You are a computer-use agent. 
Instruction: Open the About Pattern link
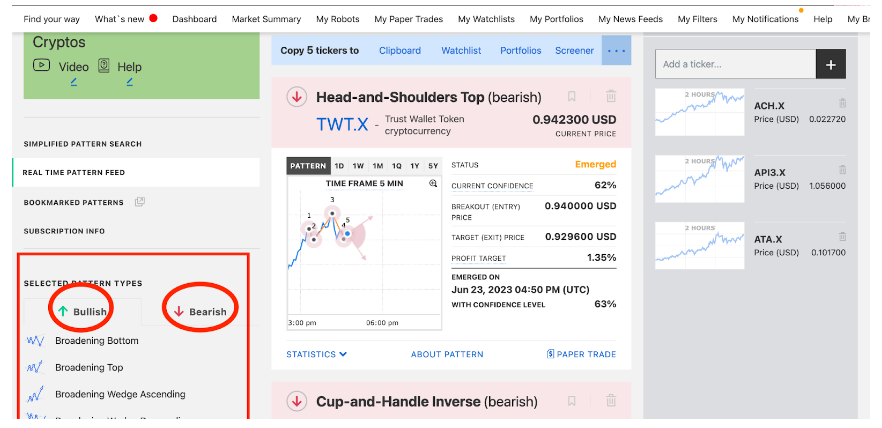point(447,354)
